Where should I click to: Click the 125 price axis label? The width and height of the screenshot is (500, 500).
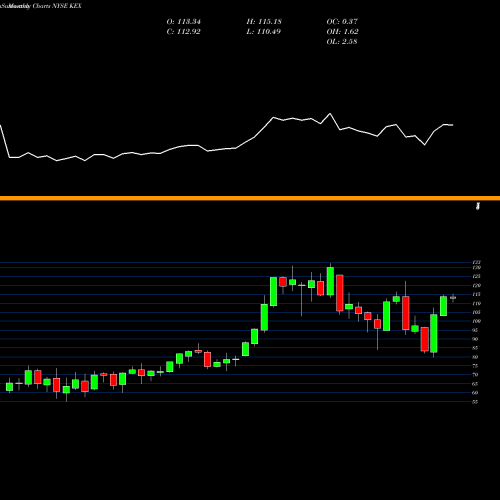click(x=476, y=276)
